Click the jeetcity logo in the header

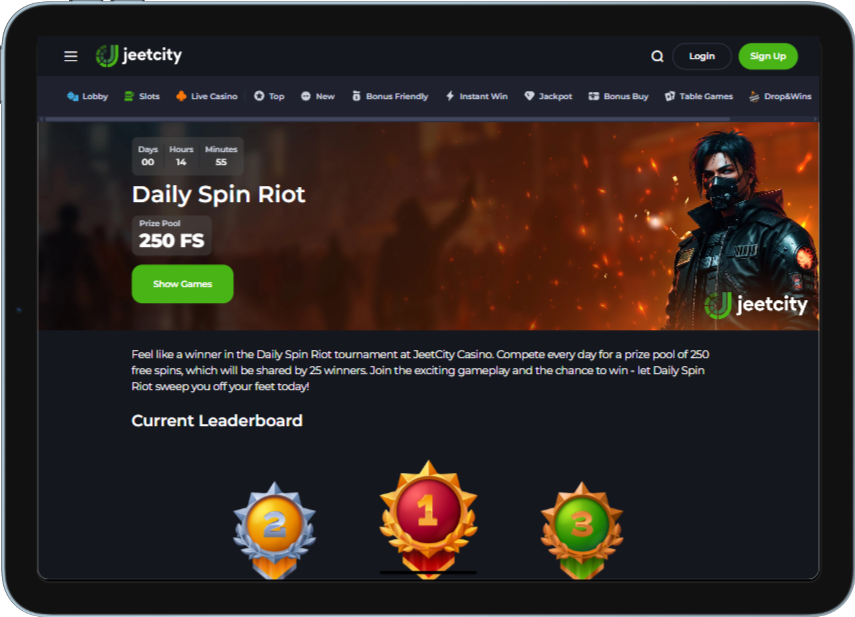pos(139,56)
